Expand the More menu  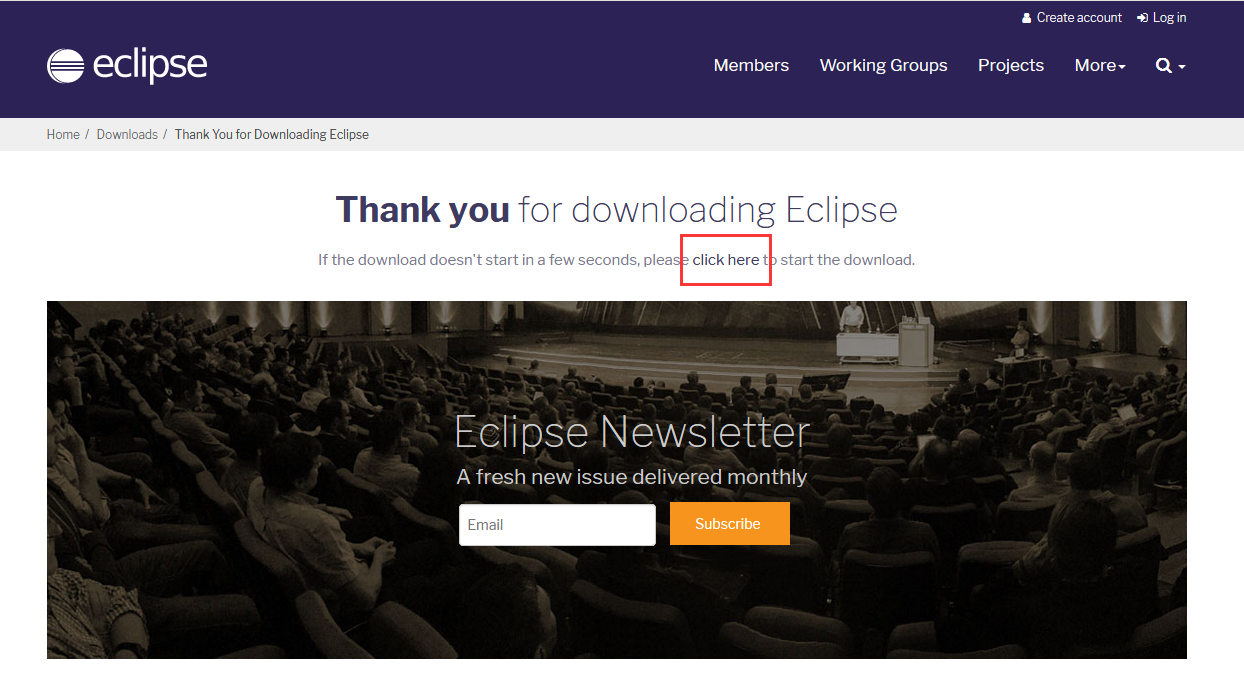[1100, 66]
